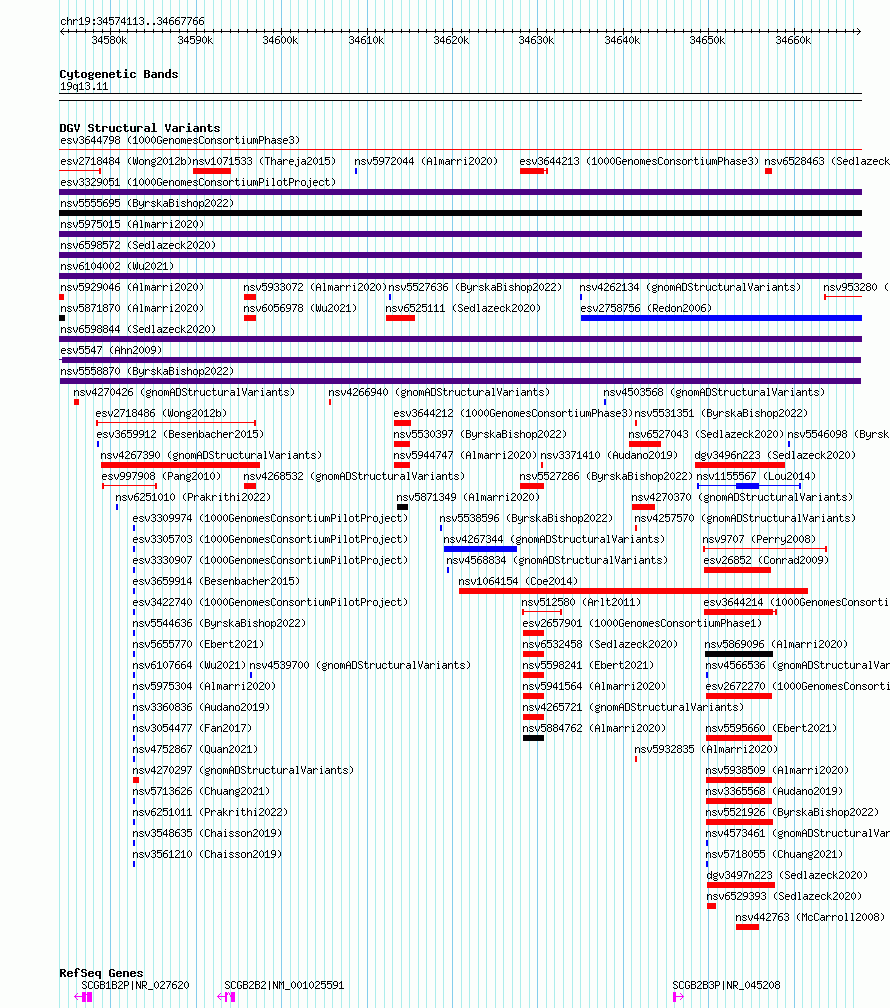This screenshot has width=890, height=1008.
Task: Click the SCGB1B2P gene glyph
Action: [x=84, y=997]
